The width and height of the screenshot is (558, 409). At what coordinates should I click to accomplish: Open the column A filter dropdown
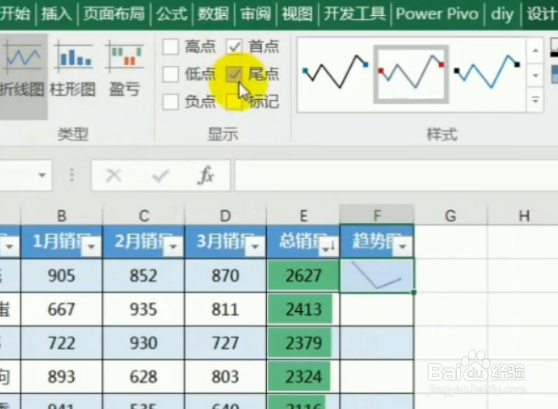(x=9, y=246)
